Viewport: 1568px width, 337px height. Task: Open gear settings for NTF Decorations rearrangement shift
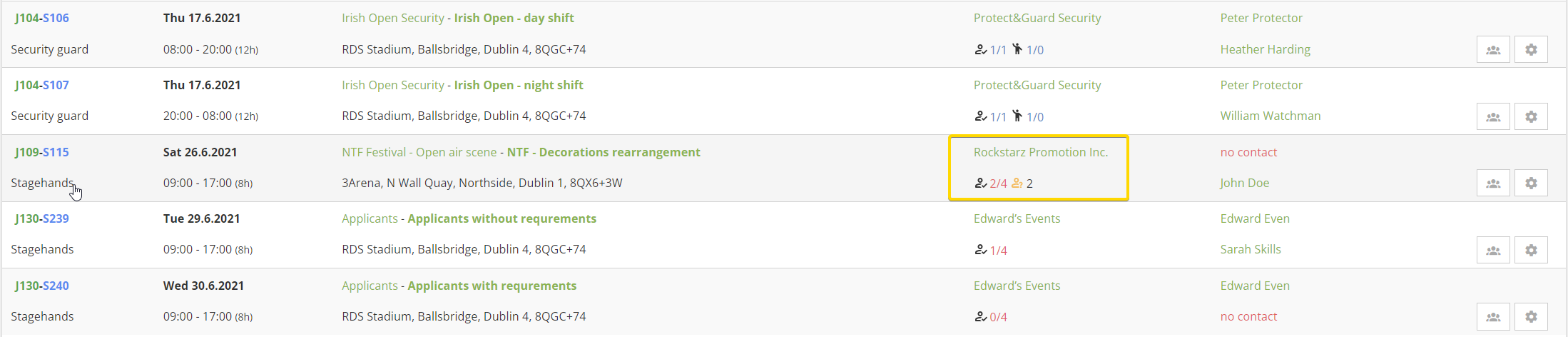point(1531,183)
